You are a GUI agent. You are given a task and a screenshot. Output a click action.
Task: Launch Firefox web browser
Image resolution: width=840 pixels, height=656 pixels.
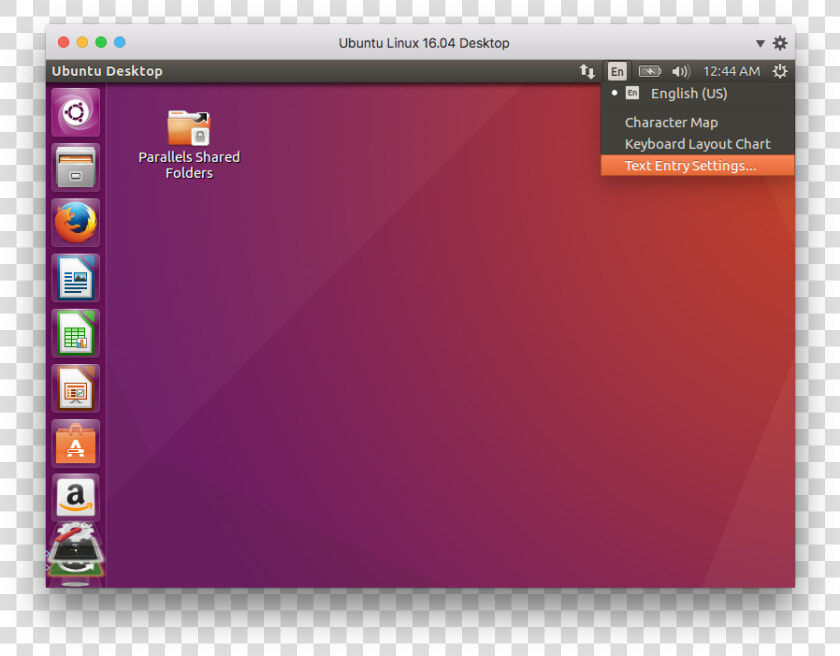coord(76,223)
